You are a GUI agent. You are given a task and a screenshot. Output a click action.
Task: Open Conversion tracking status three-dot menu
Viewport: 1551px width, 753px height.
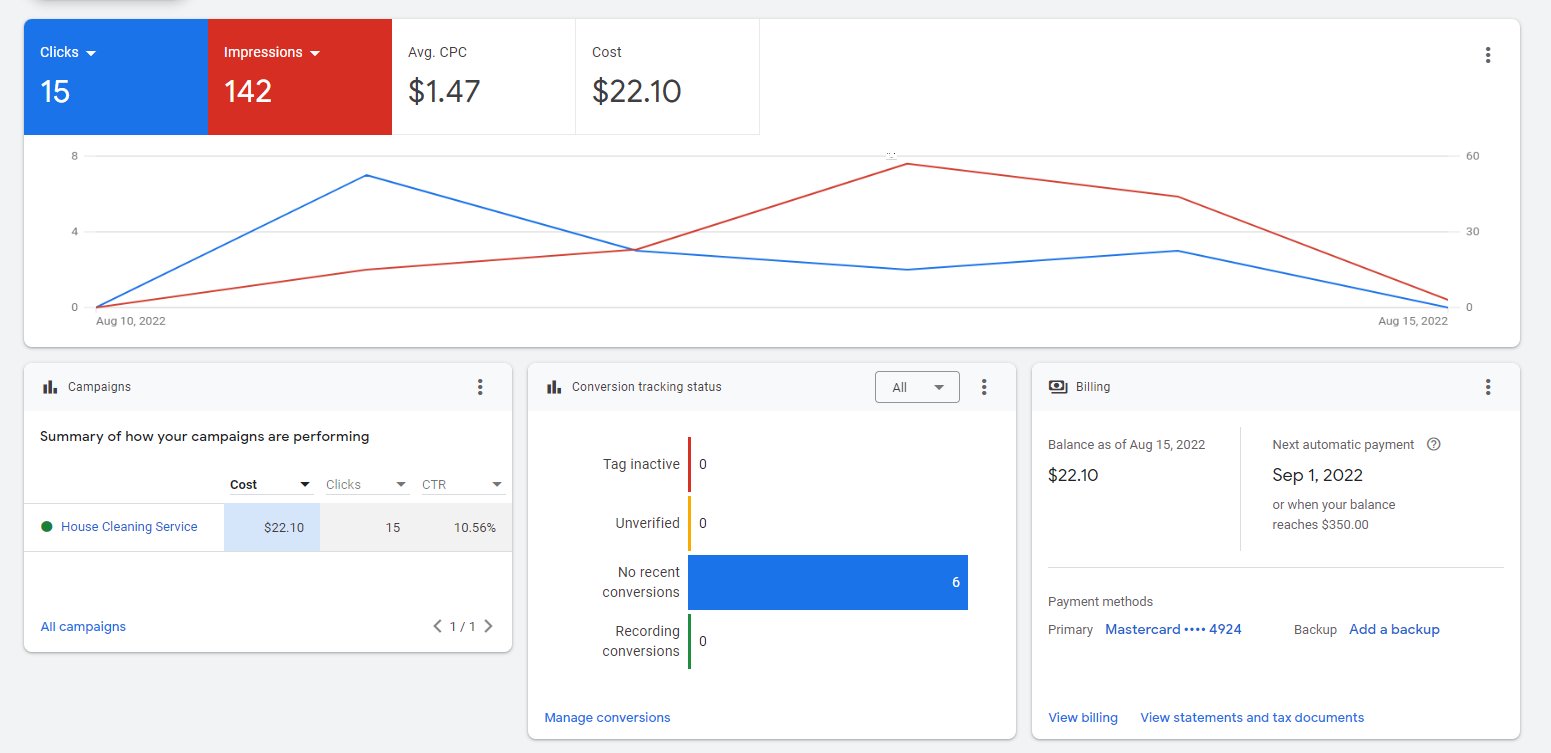pos(984,387)
